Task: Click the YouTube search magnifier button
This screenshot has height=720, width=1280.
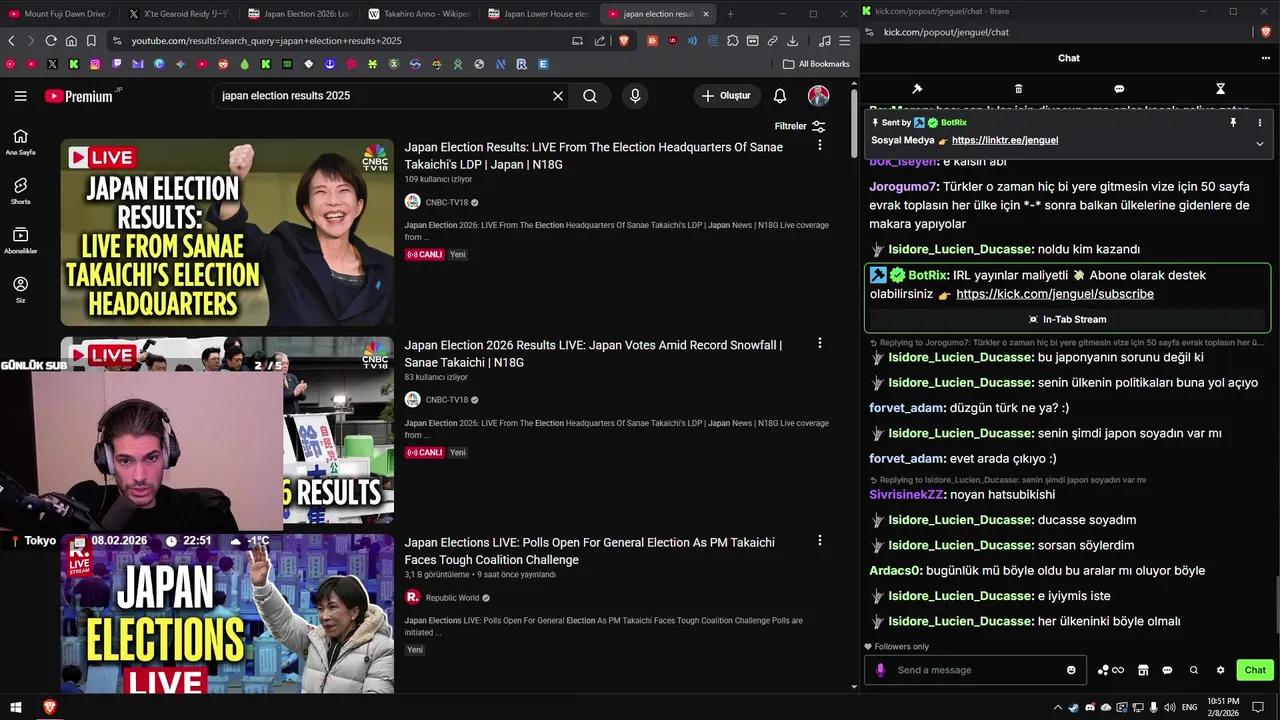Action: [590, 96]
